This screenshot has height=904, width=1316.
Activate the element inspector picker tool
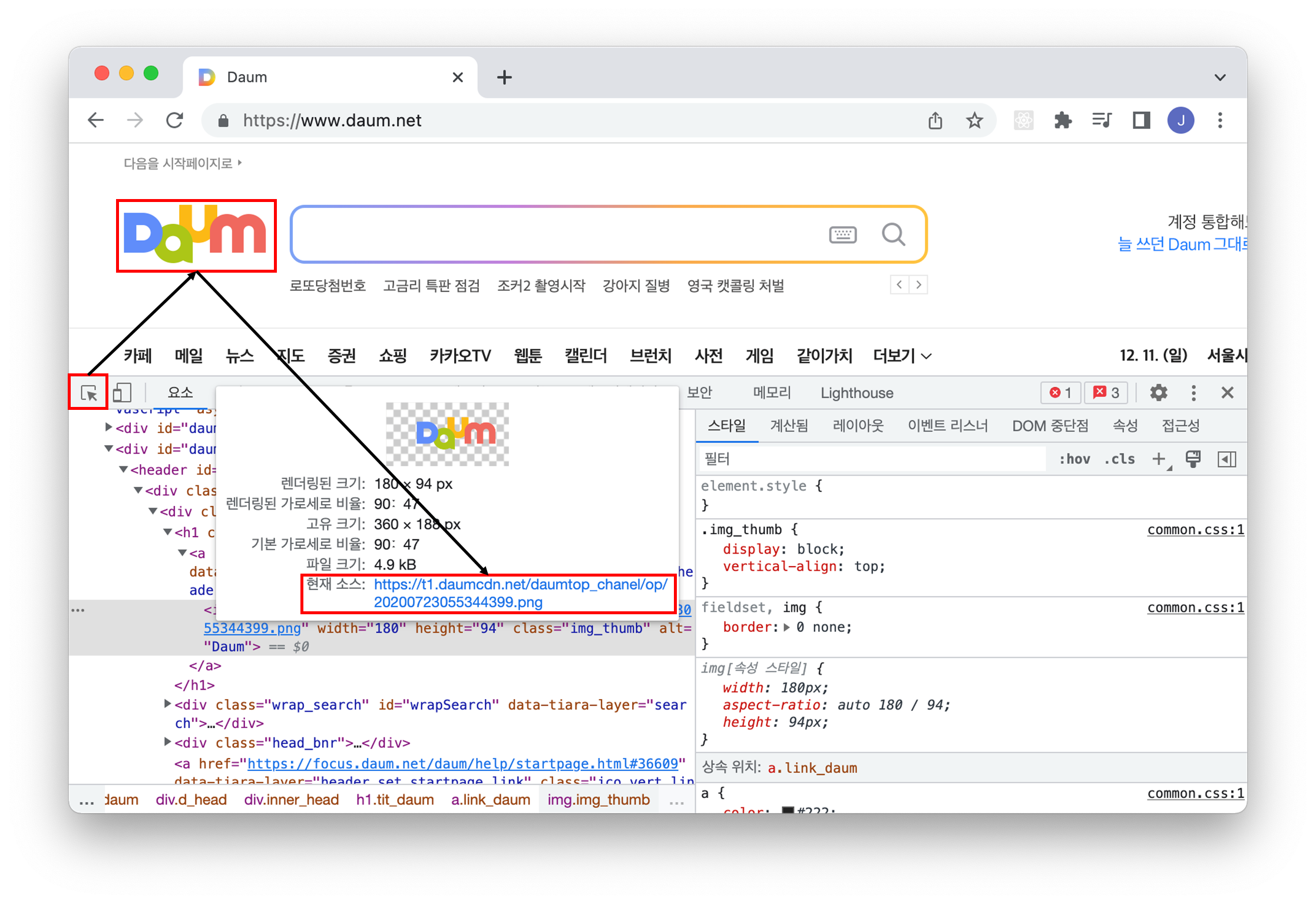89,393
